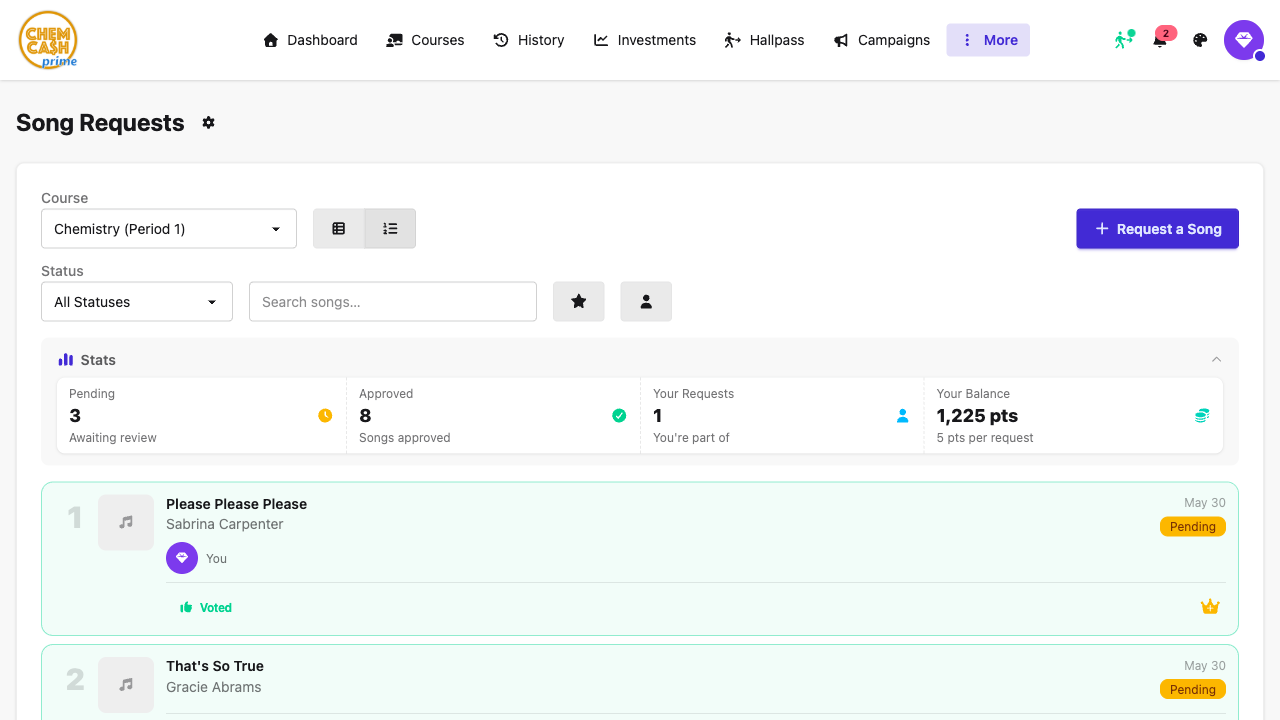Click the Please Please Please song title
The image size is (1280, 720).
[x=236, y=504]
